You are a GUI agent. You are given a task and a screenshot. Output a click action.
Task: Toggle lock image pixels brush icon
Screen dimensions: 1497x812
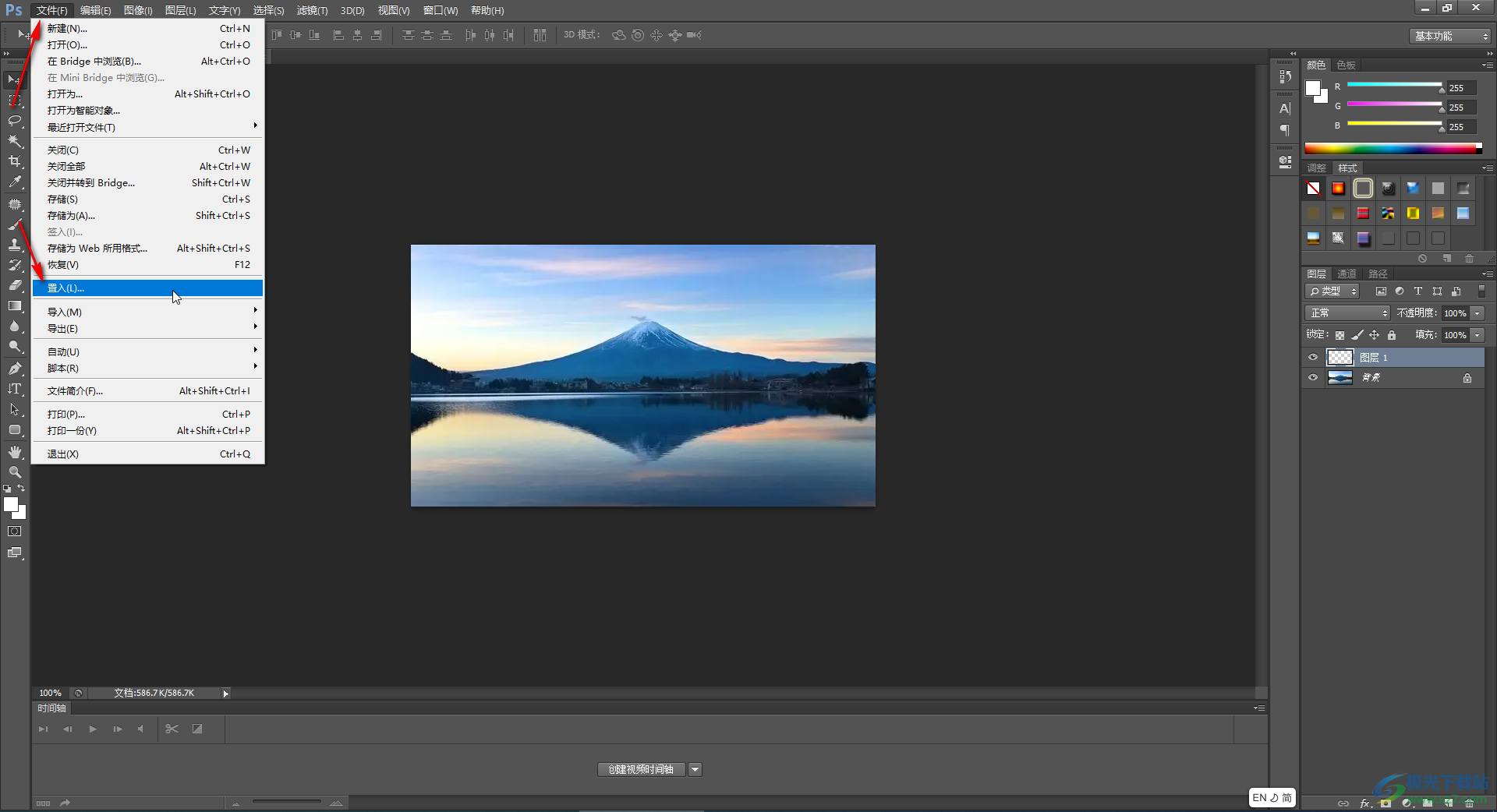[1357, 335]
